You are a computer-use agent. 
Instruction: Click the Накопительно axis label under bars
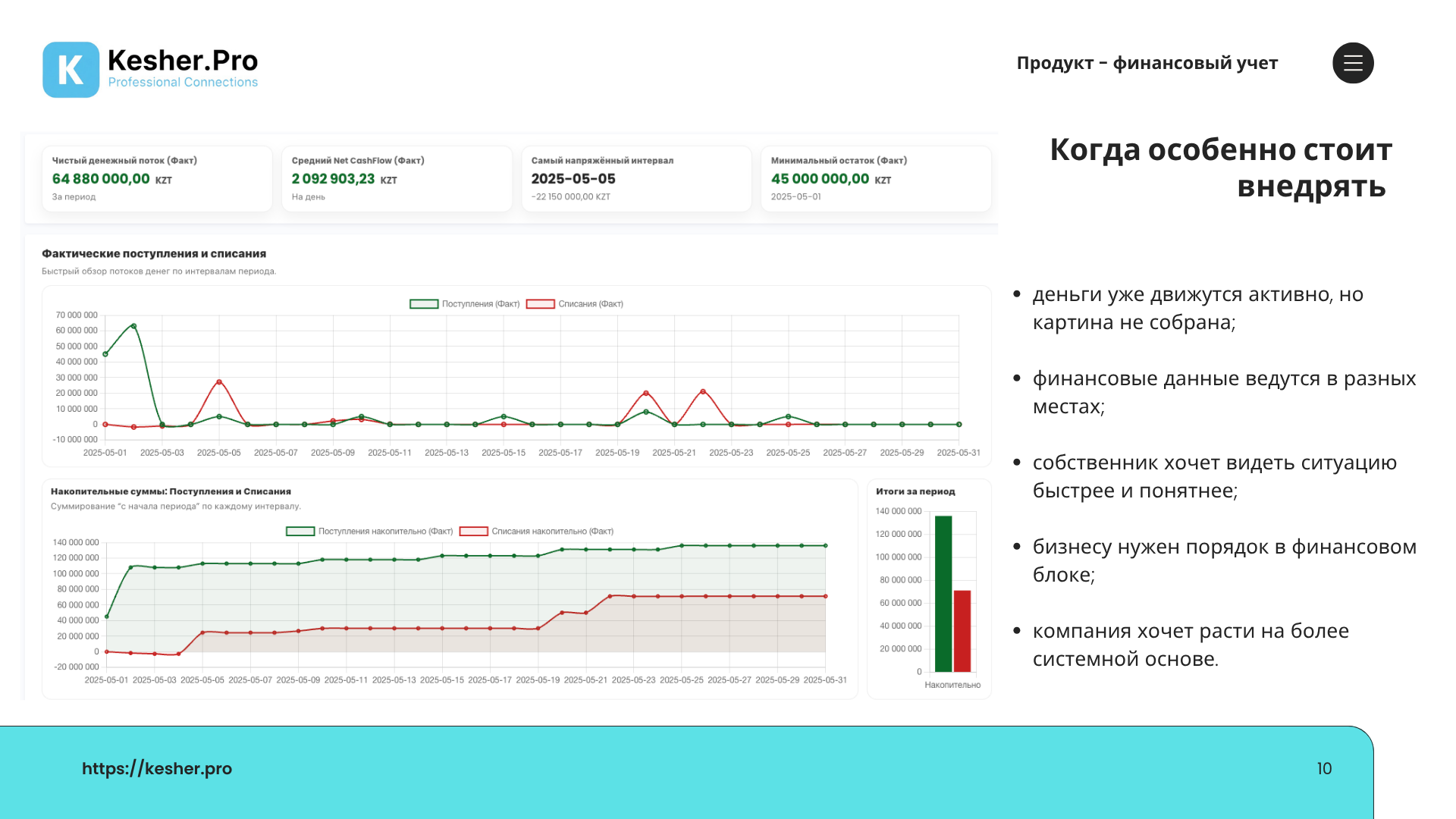click(x=952, y=686)
